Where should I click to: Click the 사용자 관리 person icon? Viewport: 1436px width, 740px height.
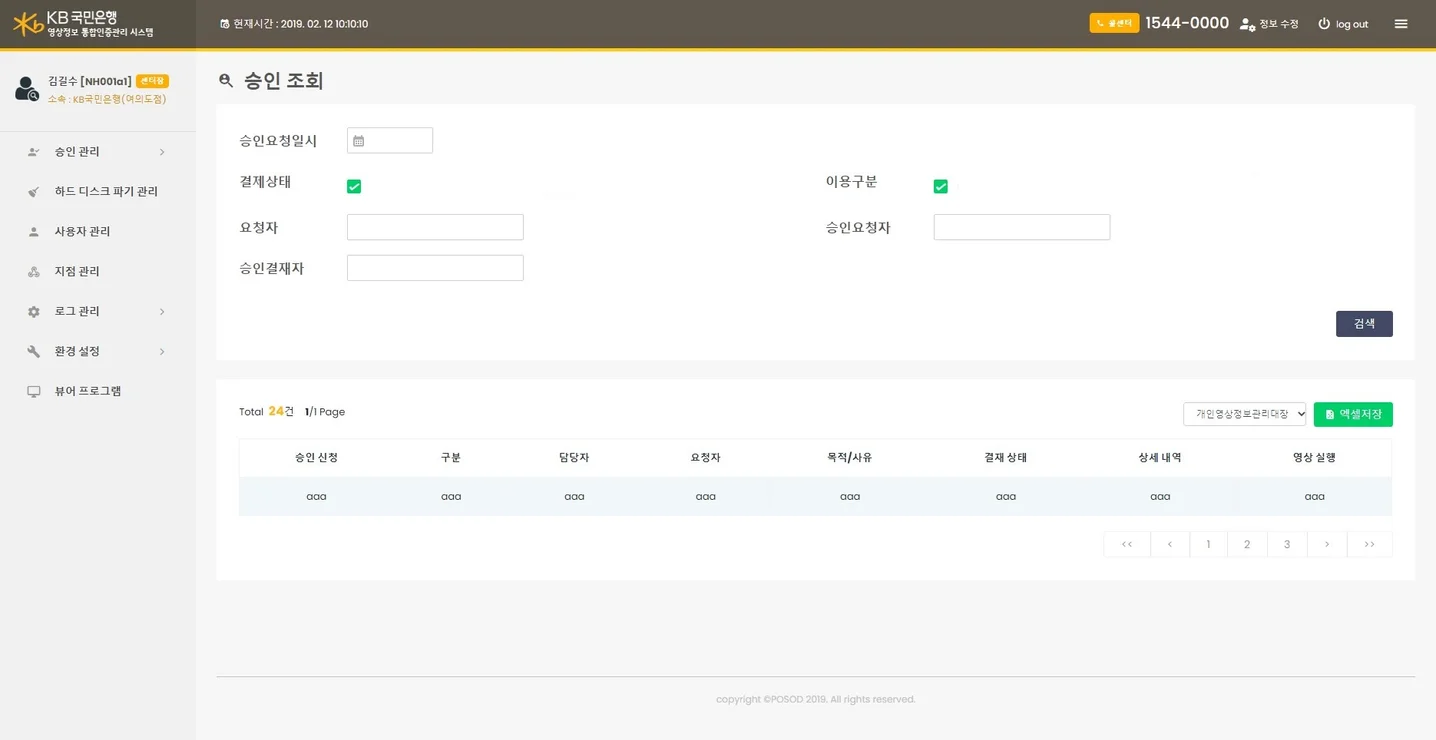34,232
